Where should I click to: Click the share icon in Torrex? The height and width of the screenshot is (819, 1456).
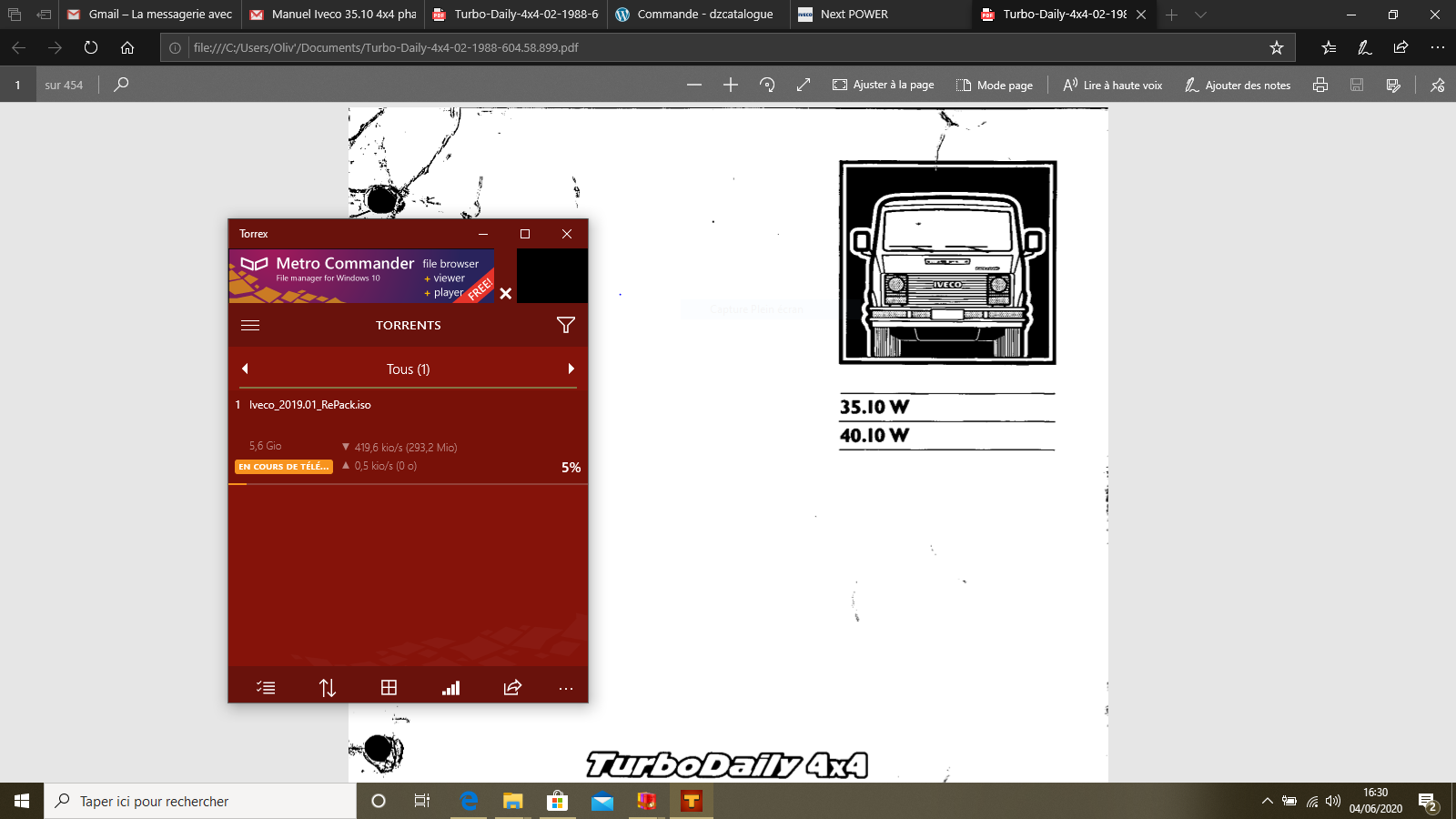(x=512, y=688)
